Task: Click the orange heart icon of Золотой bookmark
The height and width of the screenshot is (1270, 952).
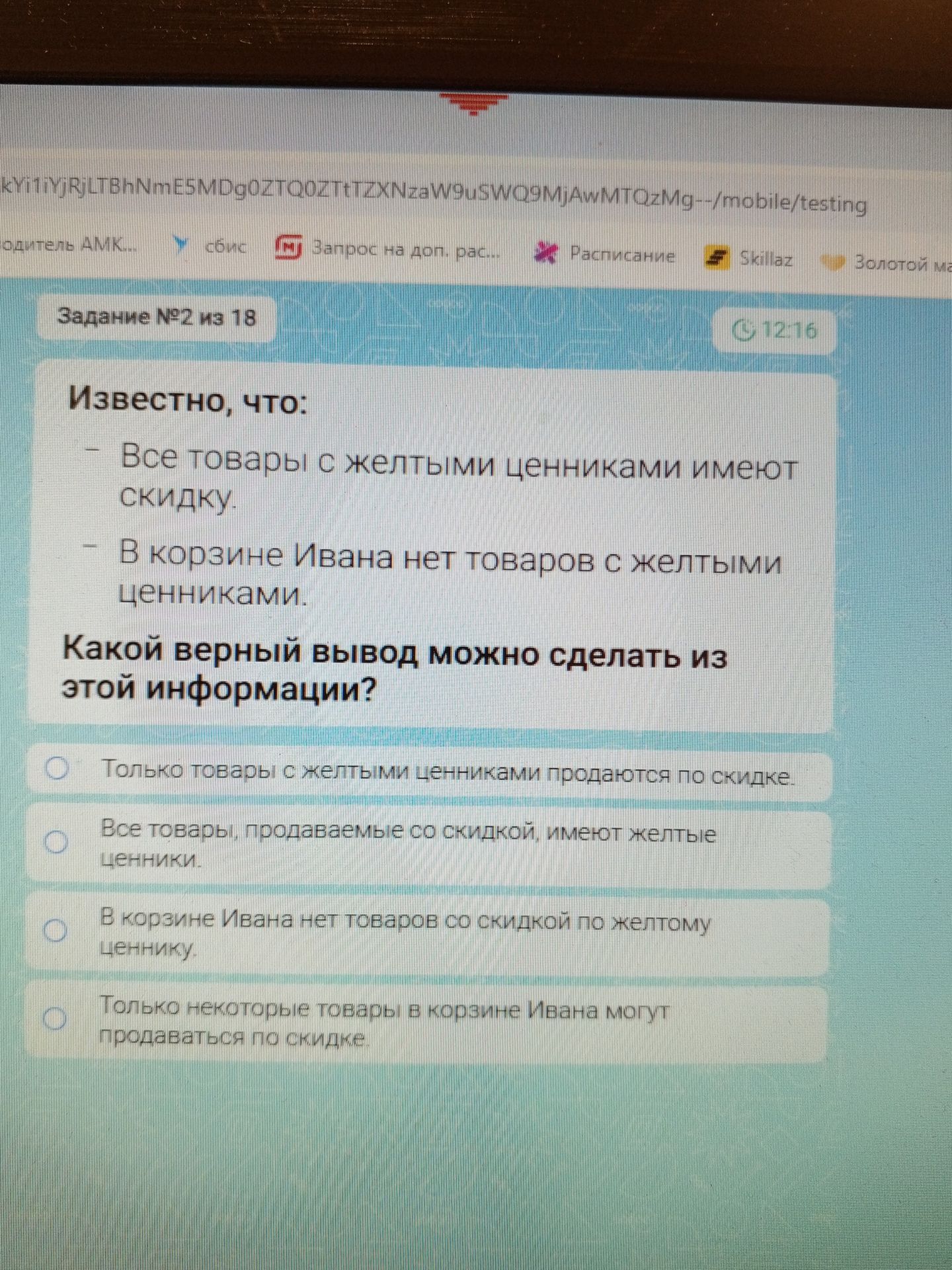Action: coord(832,263)
